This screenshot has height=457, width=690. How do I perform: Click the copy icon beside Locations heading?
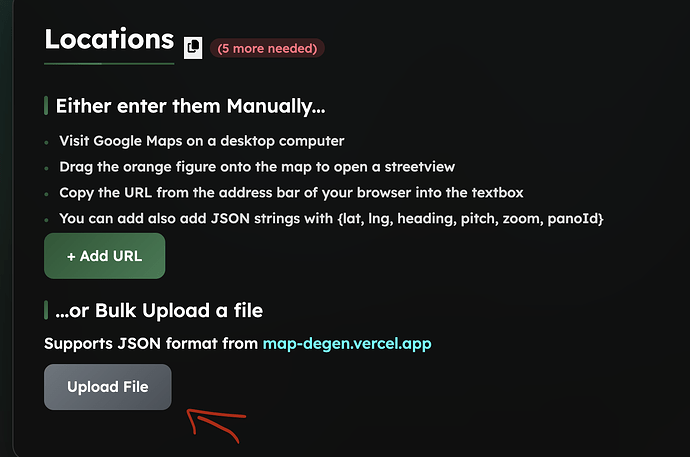pos(193,48)
